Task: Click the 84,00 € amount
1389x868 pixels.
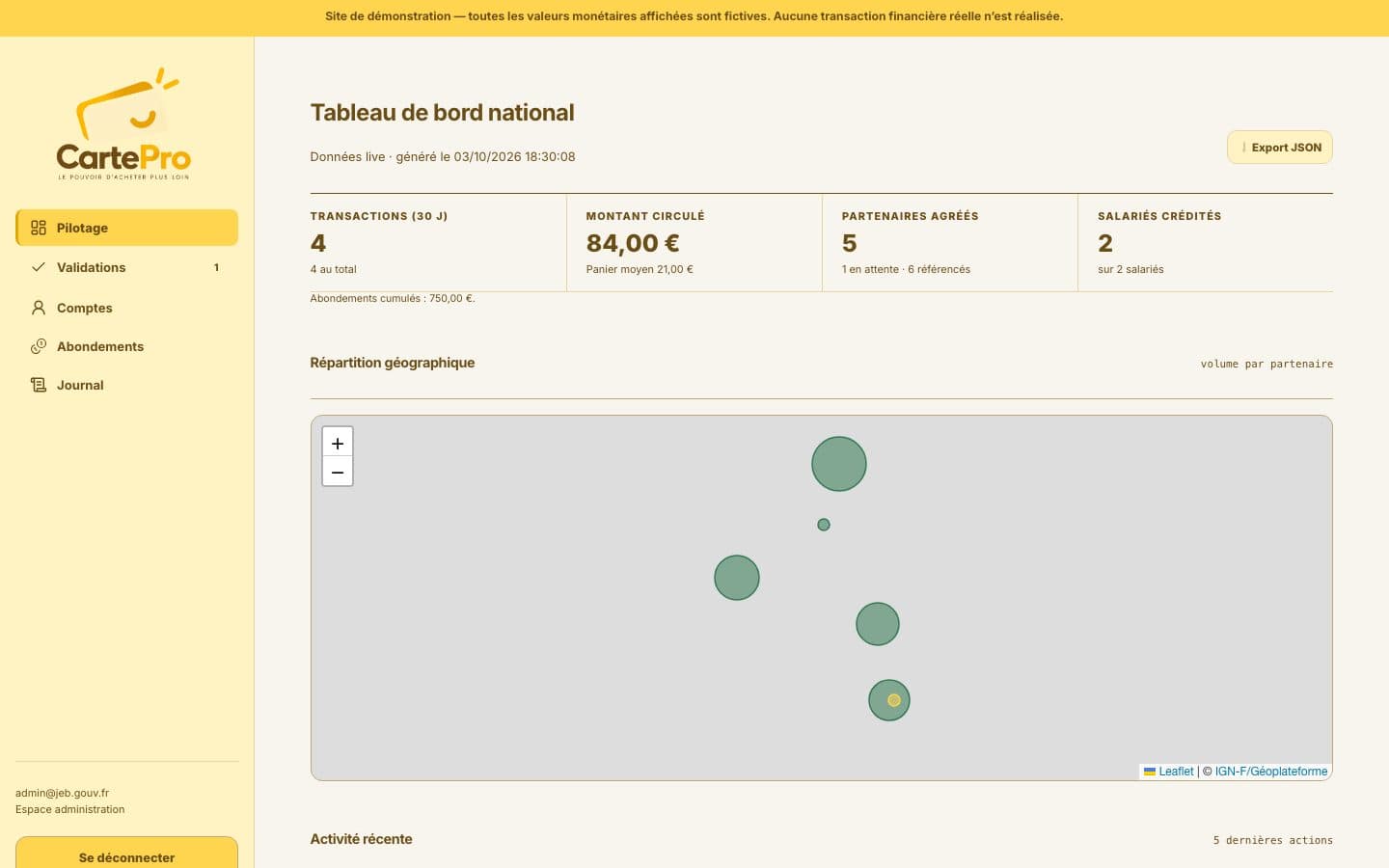Action: pos(633,243)
